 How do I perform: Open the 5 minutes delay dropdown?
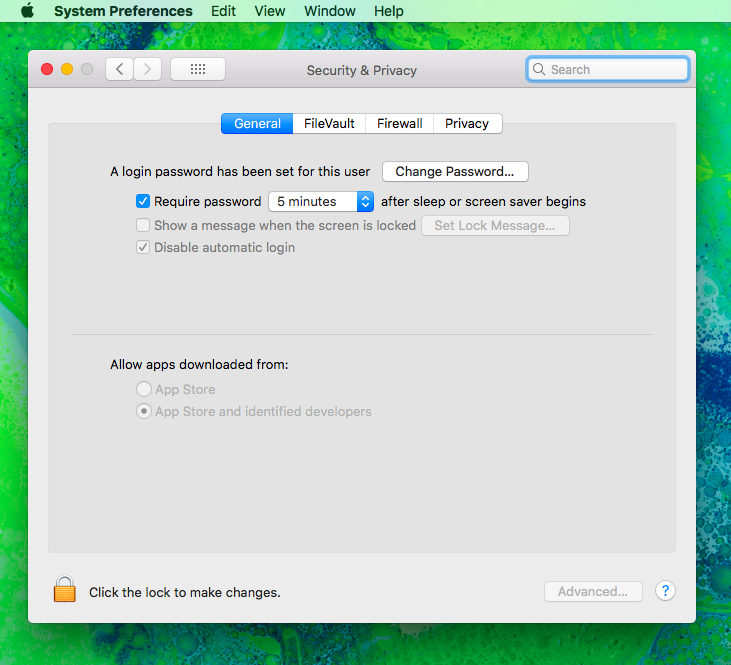click(x=321, y=201)
